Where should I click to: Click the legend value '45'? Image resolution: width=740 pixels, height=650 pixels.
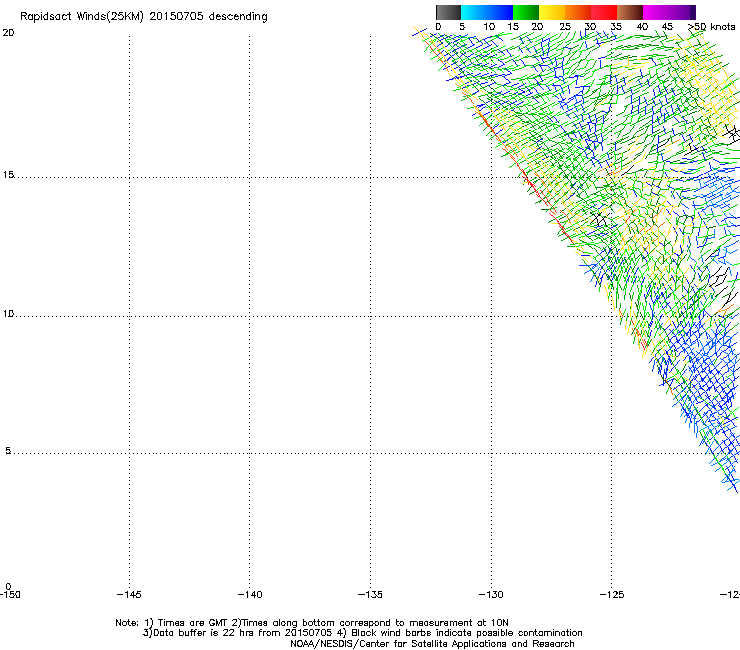(x=667, y=27)
